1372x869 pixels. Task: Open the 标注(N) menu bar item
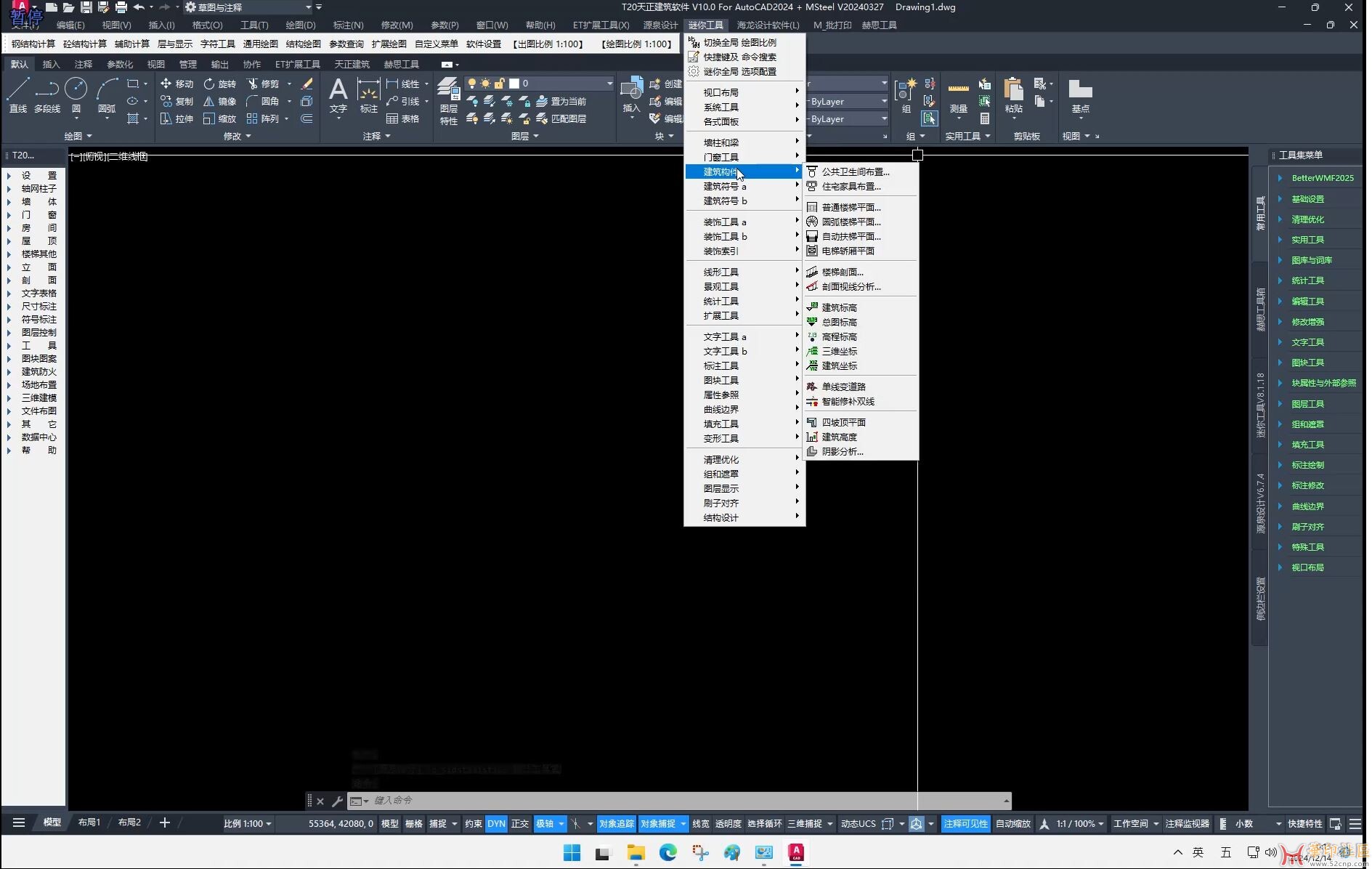348,25
